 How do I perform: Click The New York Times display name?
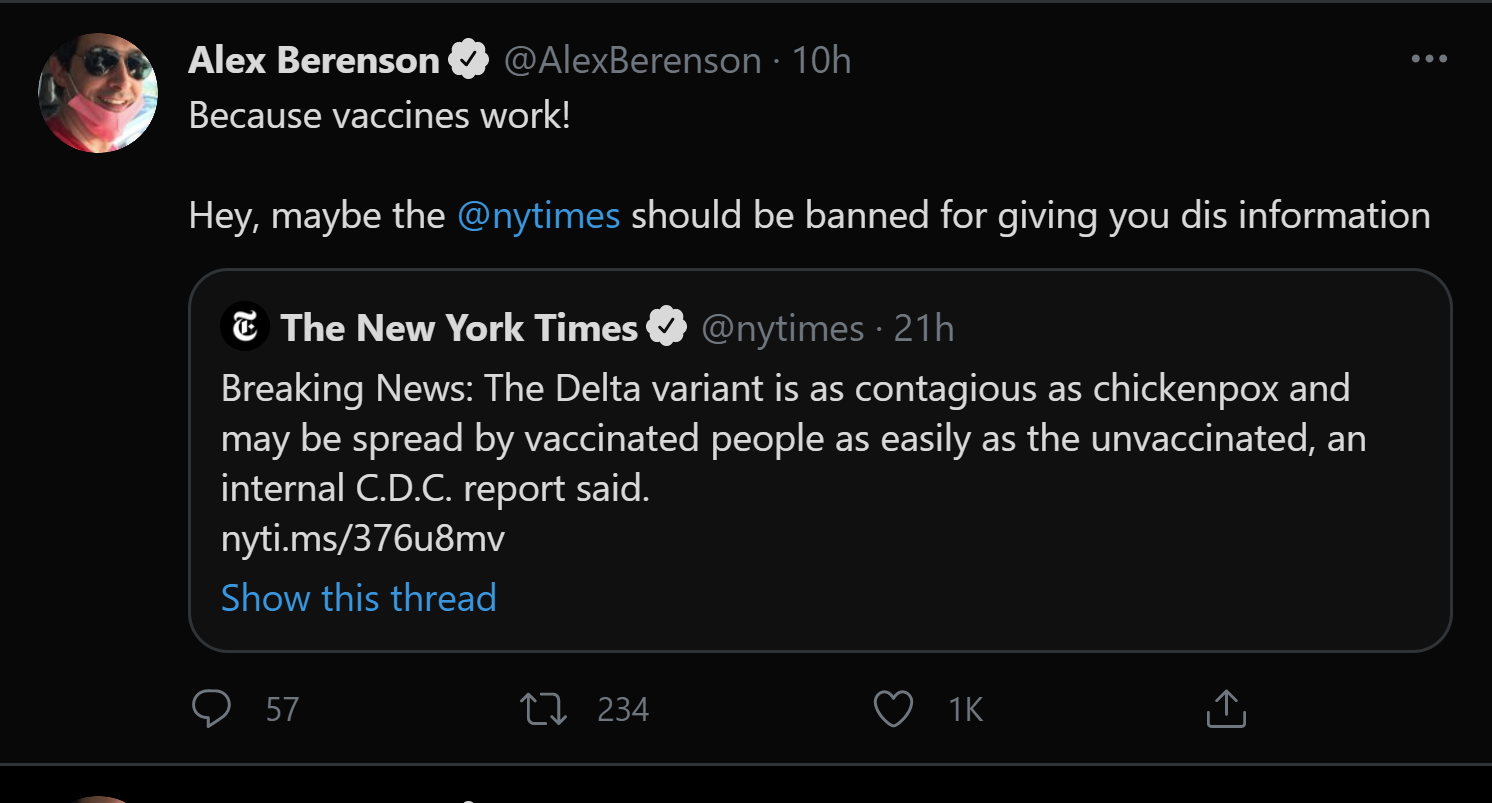(459, 328)
